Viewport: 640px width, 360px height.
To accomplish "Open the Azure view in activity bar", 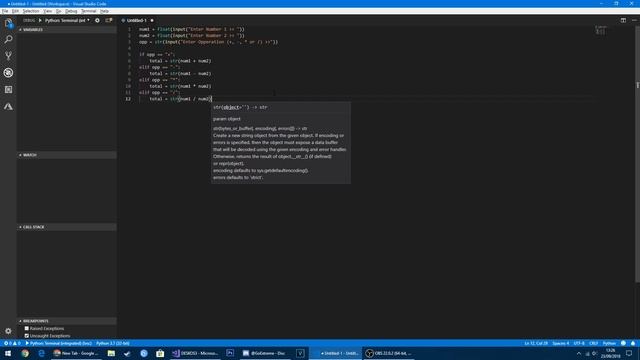I will [x=8, y=107].
